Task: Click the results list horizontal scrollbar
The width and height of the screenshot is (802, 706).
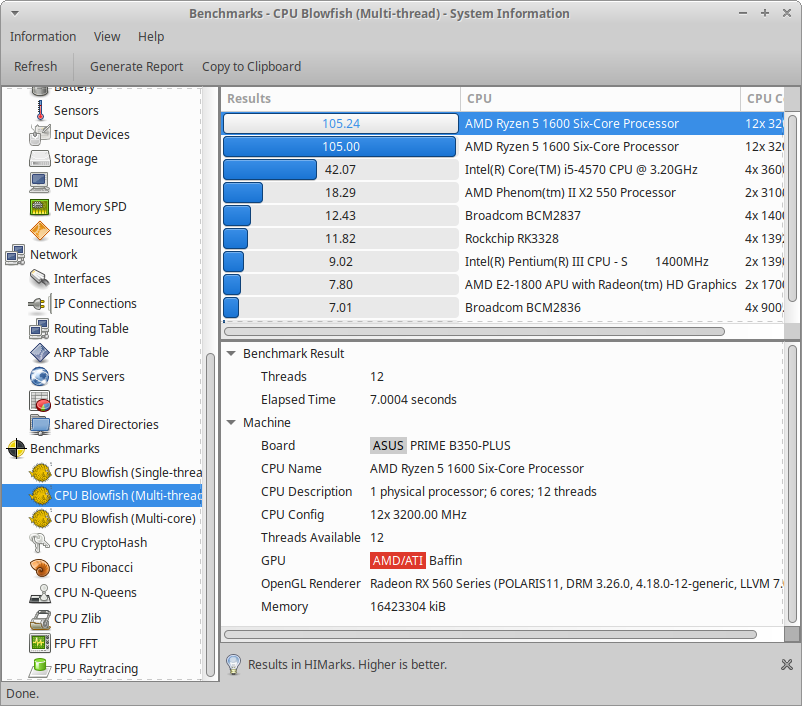Action: [474, 332]
